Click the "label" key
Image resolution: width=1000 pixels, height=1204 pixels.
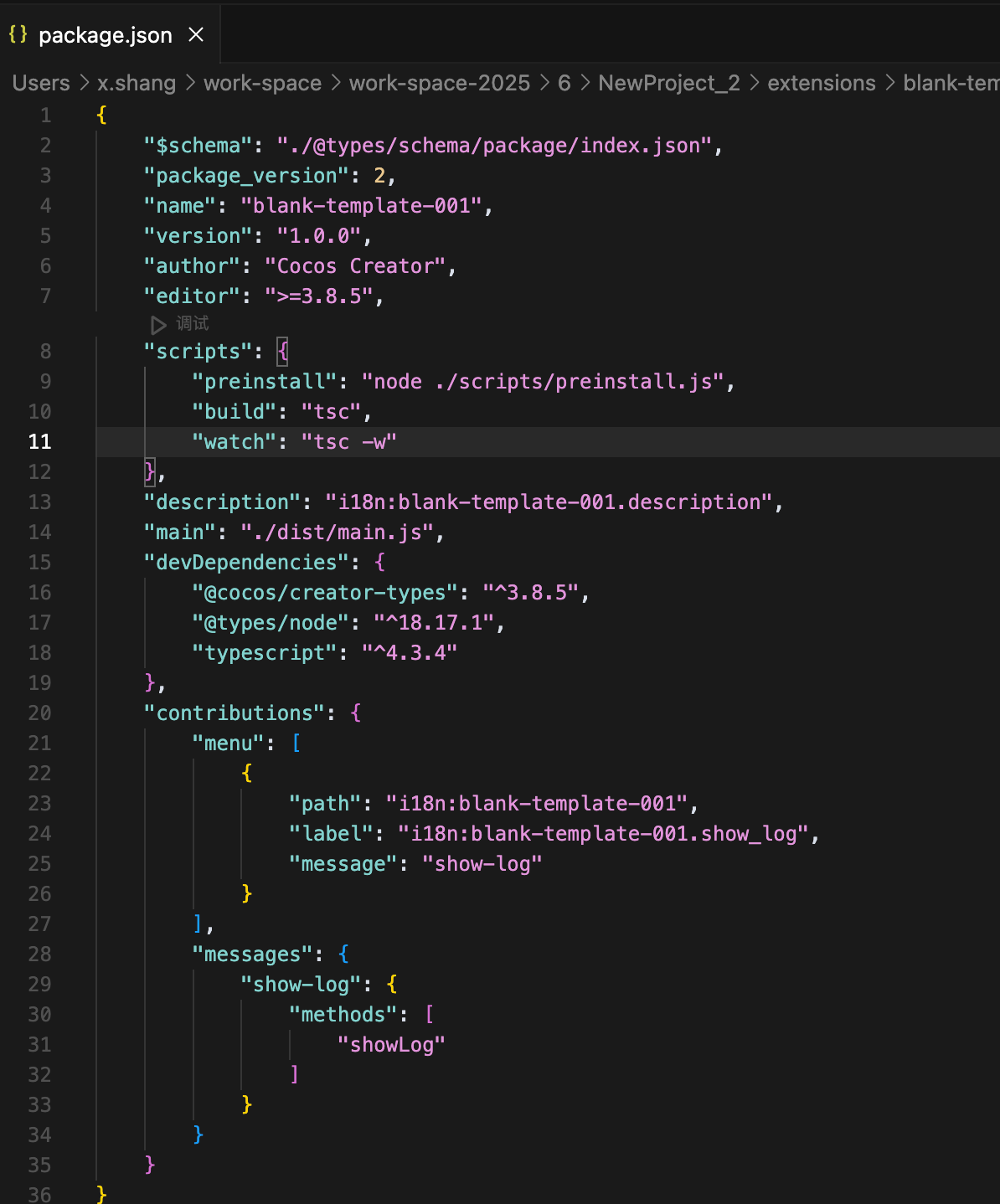click(331, 833)
